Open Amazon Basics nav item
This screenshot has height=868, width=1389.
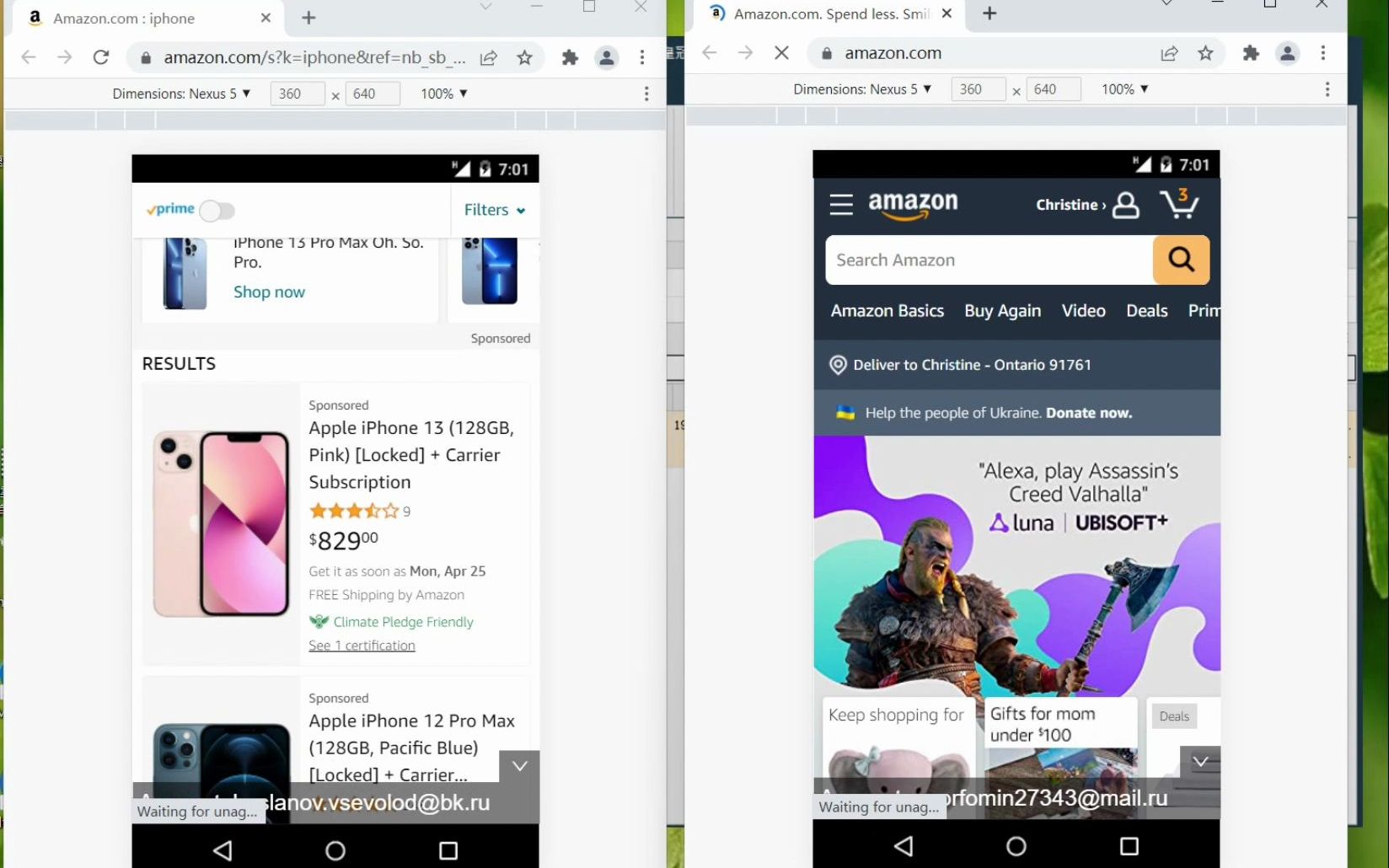pyautogui.click(x=888, y=311)
